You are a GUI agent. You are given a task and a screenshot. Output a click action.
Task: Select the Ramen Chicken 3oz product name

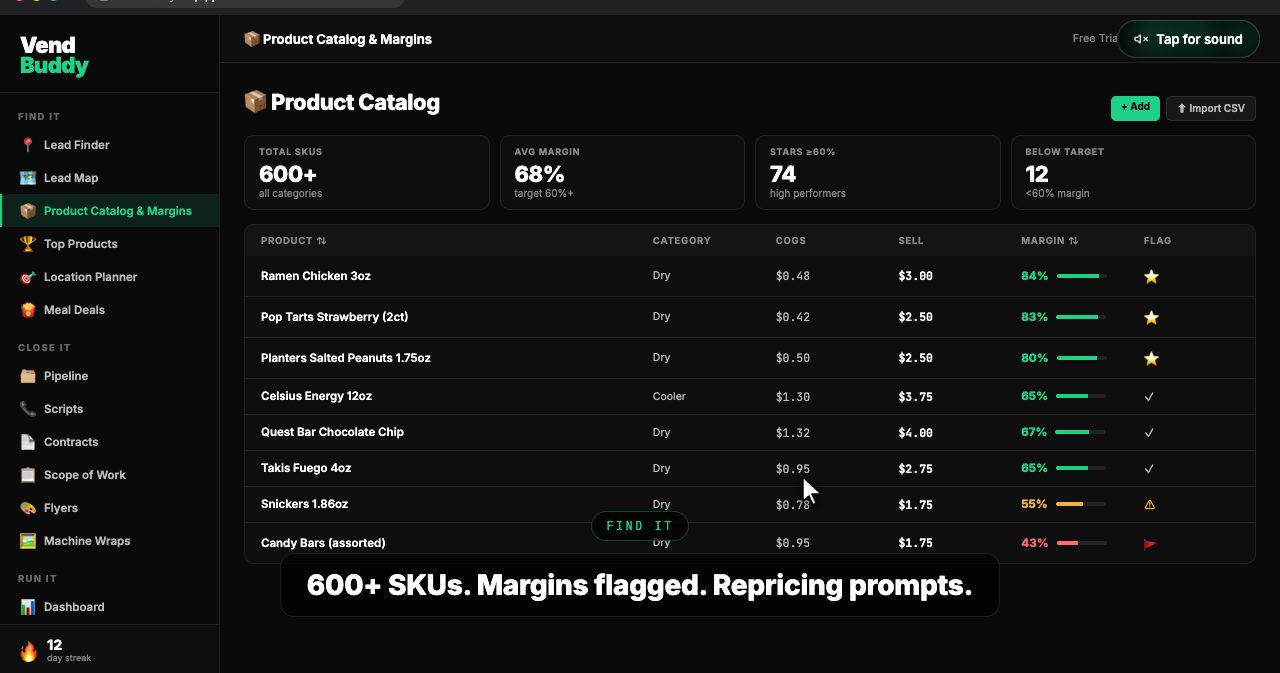click(315, 276)
